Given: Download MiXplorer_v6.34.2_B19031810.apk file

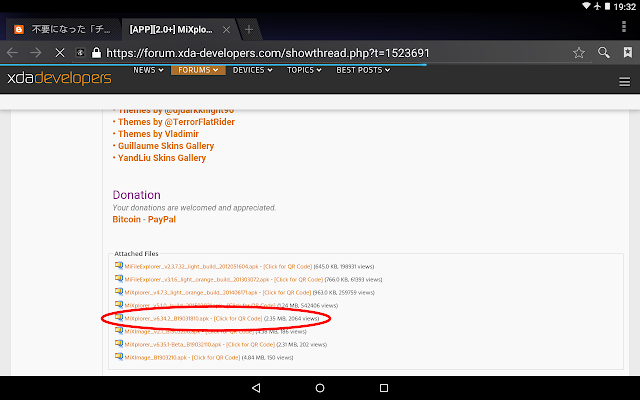Looking at the screenshot, I should click(x=167, y=318).
